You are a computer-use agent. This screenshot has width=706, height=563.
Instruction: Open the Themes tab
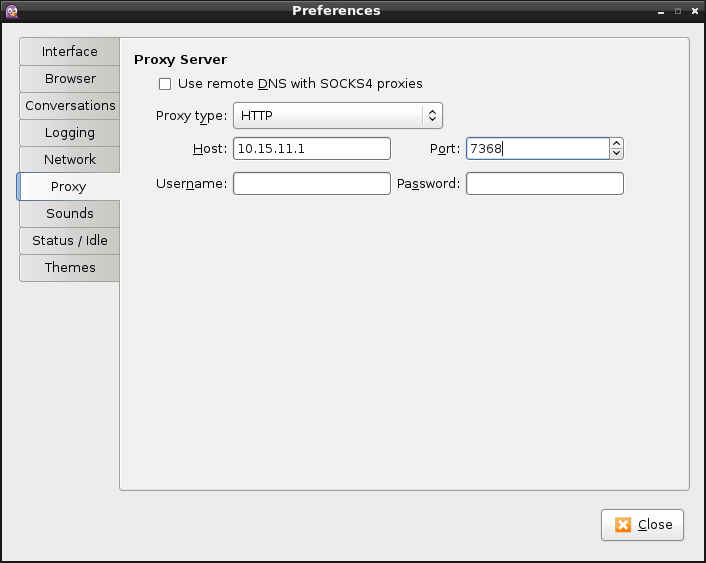click(69, 268)
